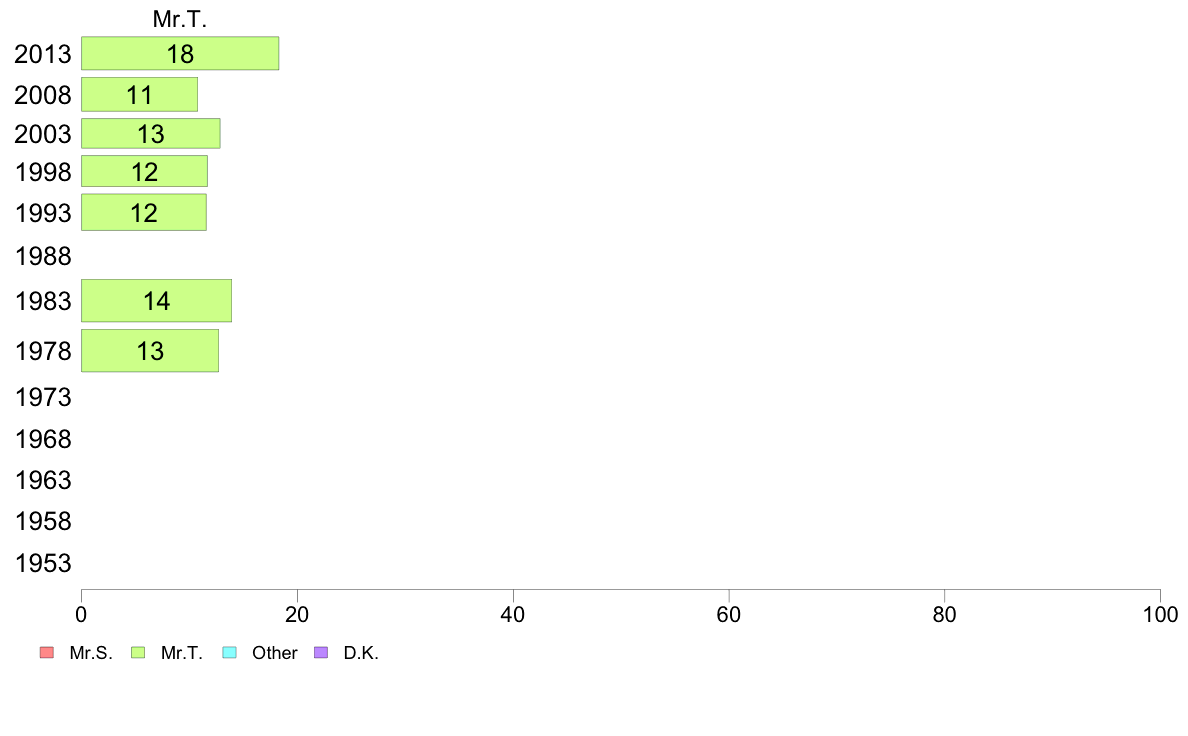Click the green Mr.T. legend swatch

click(x=138, y=653)
